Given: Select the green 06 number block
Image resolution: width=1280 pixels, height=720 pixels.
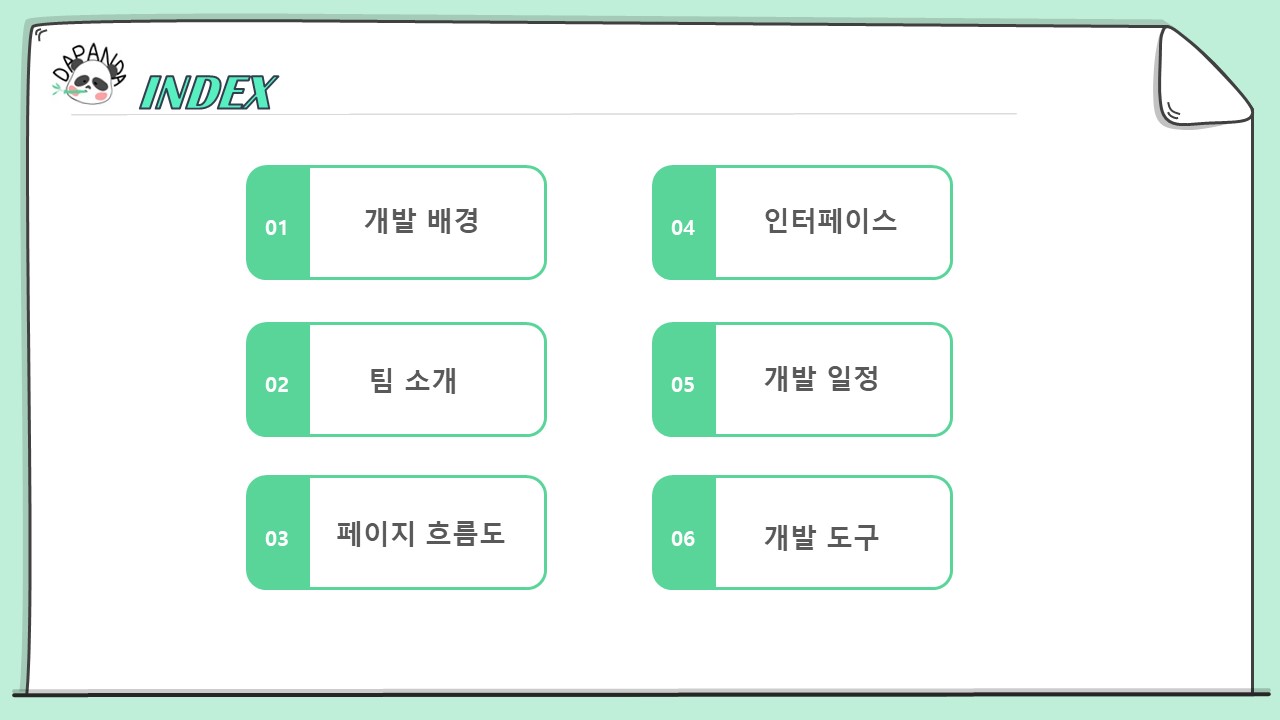Looking at the screenshot, I should 683,533.
